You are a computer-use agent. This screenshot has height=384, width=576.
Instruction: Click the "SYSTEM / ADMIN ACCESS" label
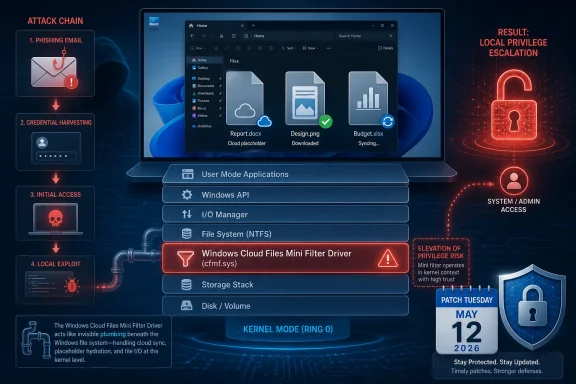click(514, 205)
